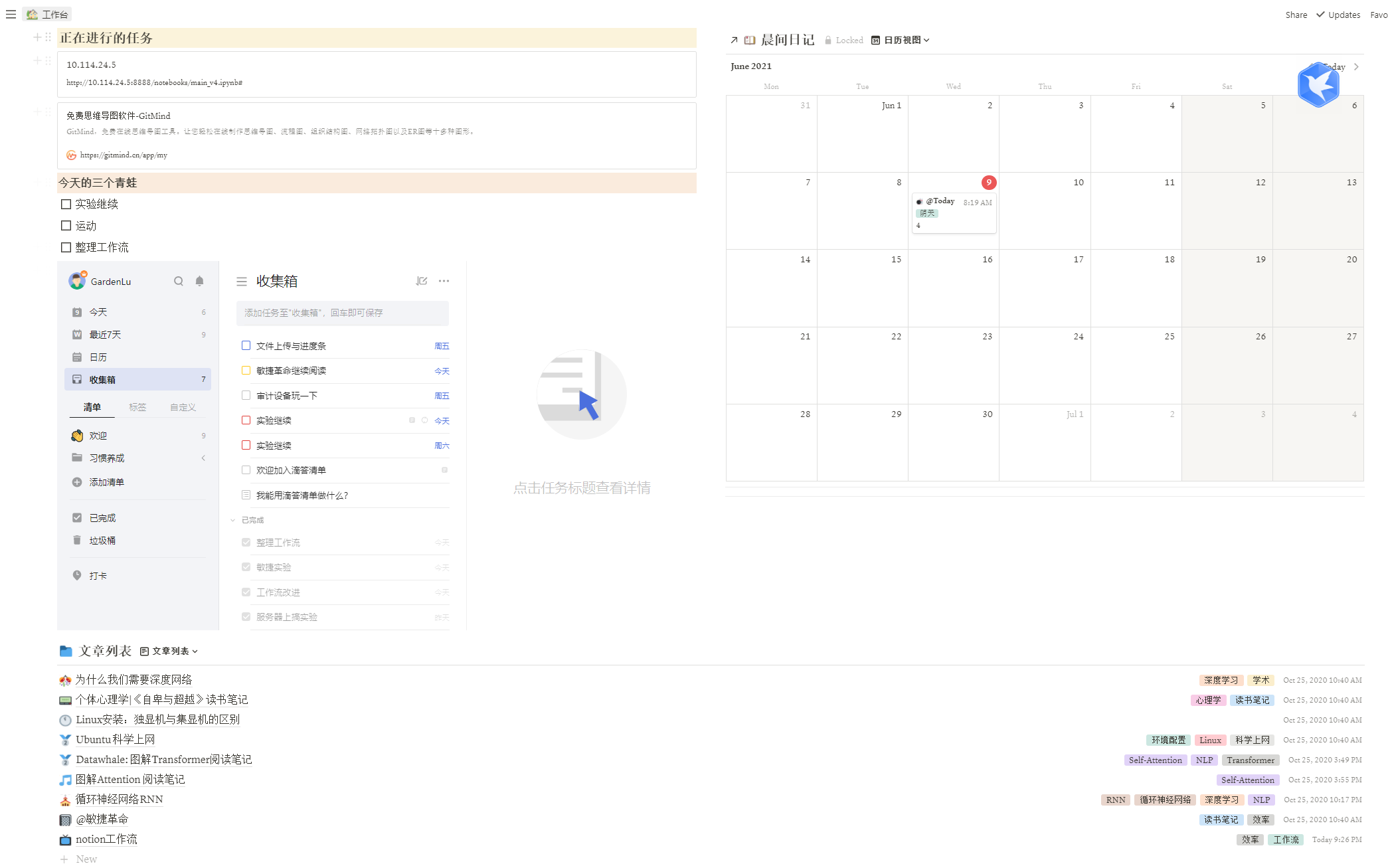1388x868 pixels.
Task: Click the Share button at top right
Action: (x=1296, y=14)
